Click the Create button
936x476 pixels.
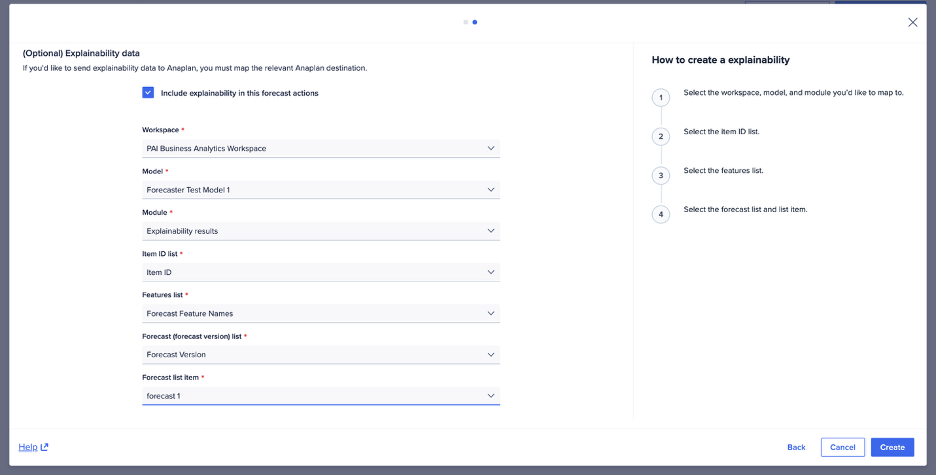892,447
